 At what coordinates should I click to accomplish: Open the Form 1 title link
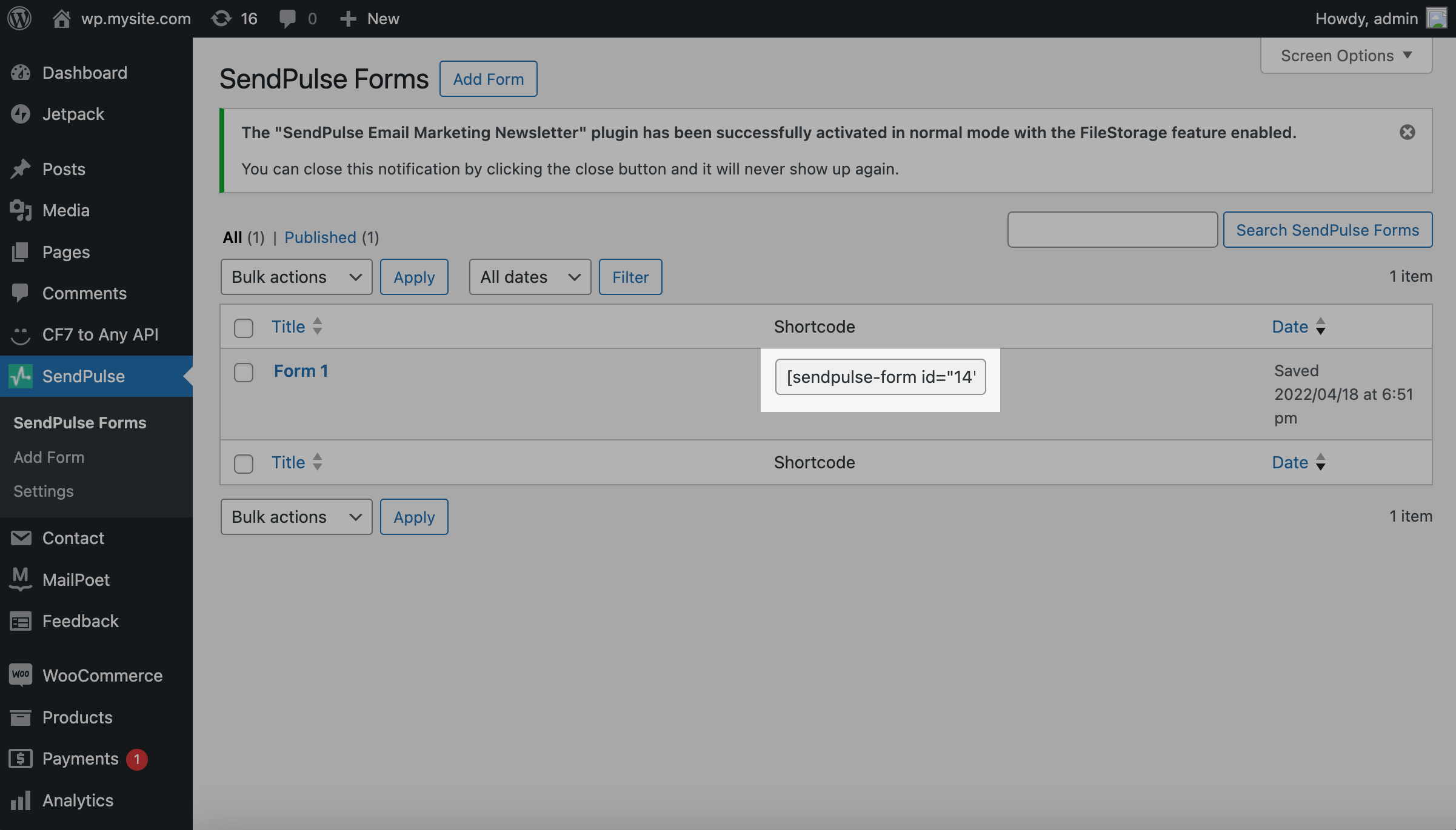[x=301, y=371]
